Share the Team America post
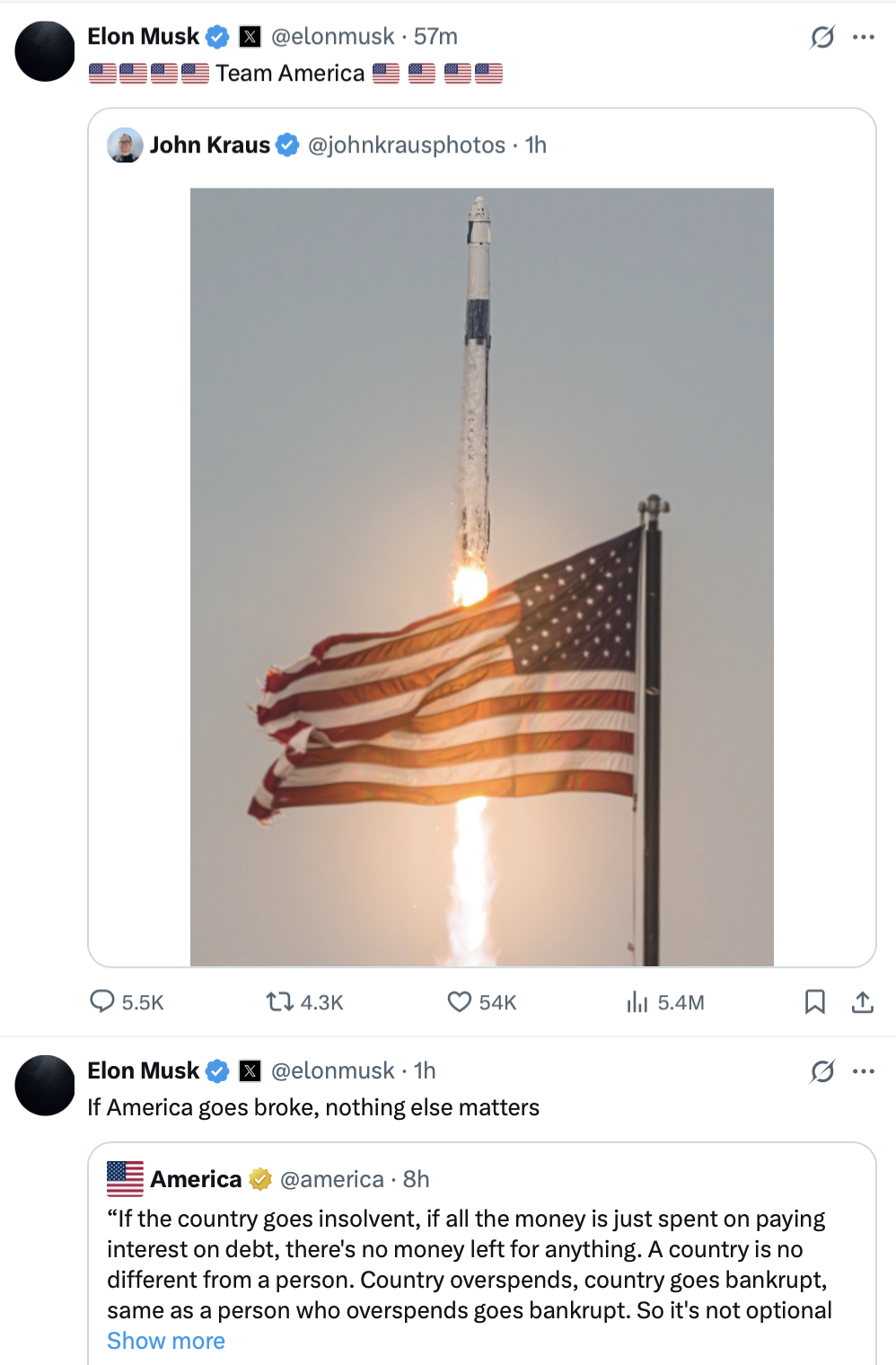The height and width of the screenshot is (1365, 896). pos(863,1001)
